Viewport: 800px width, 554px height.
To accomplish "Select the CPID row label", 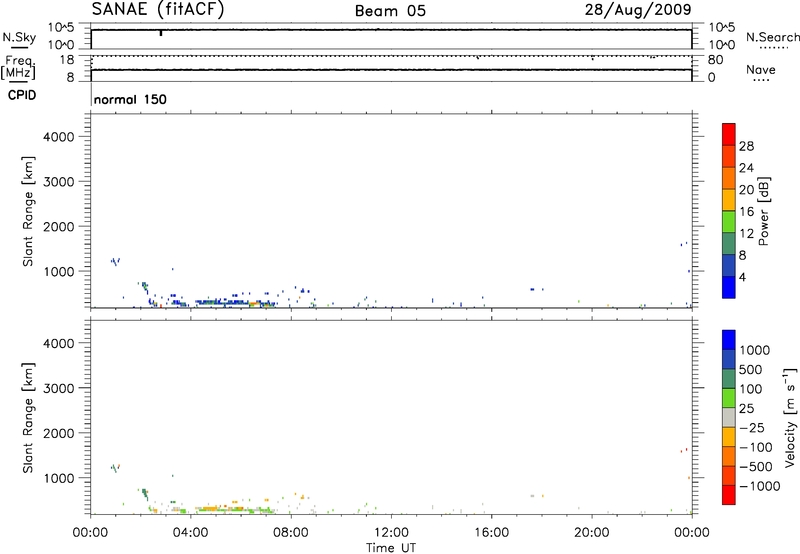I will [22, 95].
